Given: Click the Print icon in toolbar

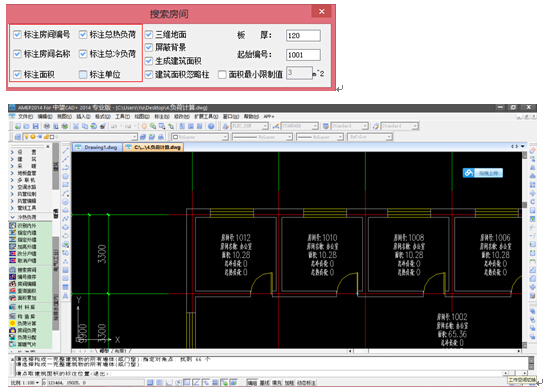Looking at the screenshot, I should click(x=47, y=126).
